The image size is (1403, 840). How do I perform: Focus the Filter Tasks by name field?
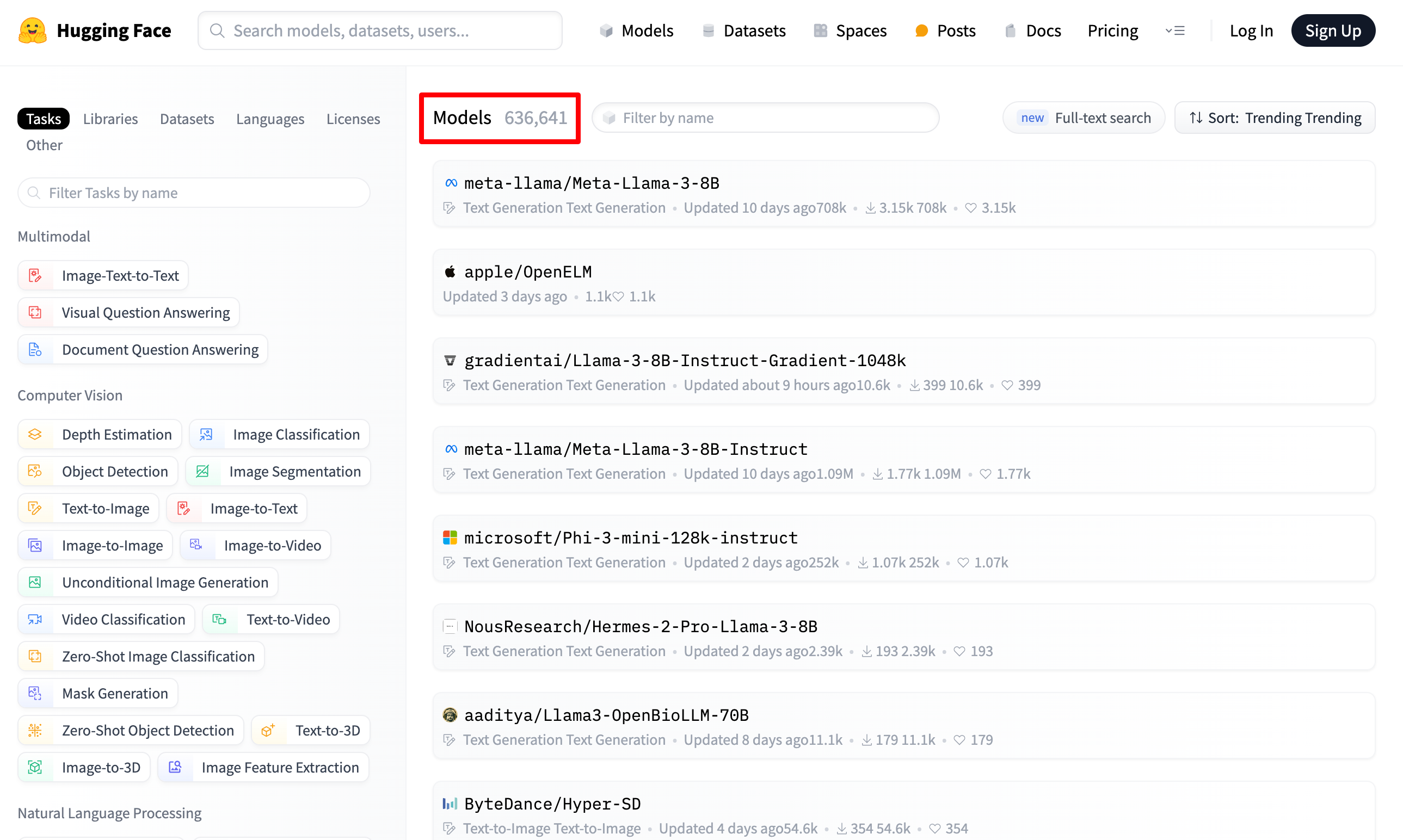[x=194, y=193]
